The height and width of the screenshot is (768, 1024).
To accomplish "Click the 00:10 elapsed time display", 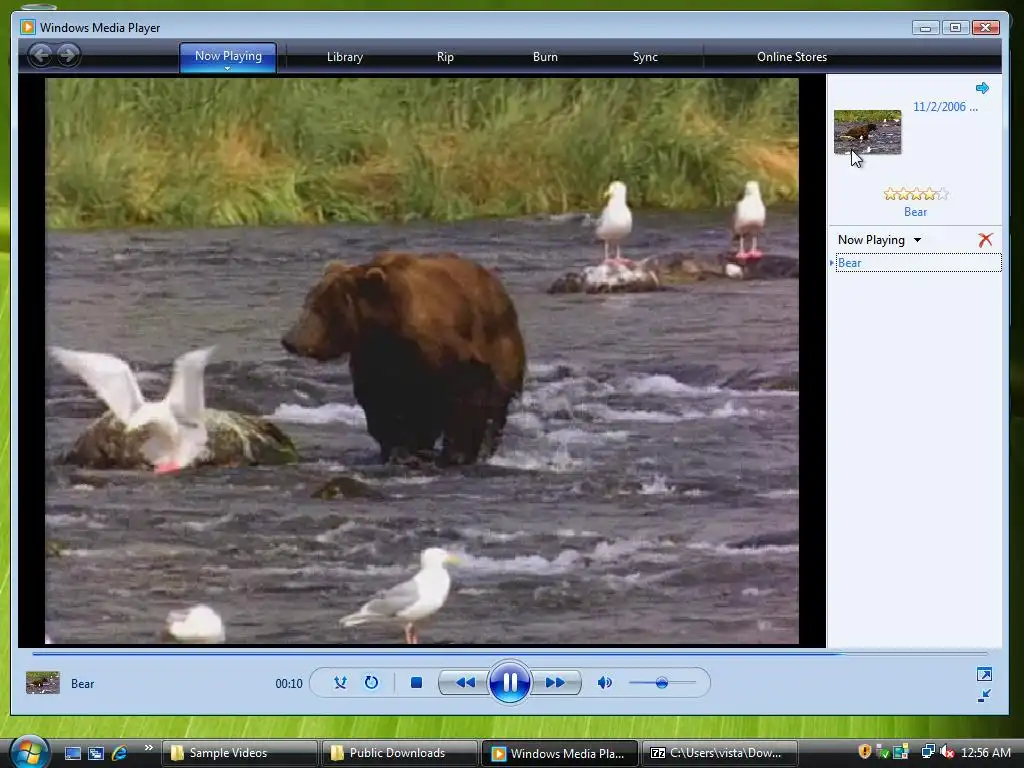I will point(289,684).
